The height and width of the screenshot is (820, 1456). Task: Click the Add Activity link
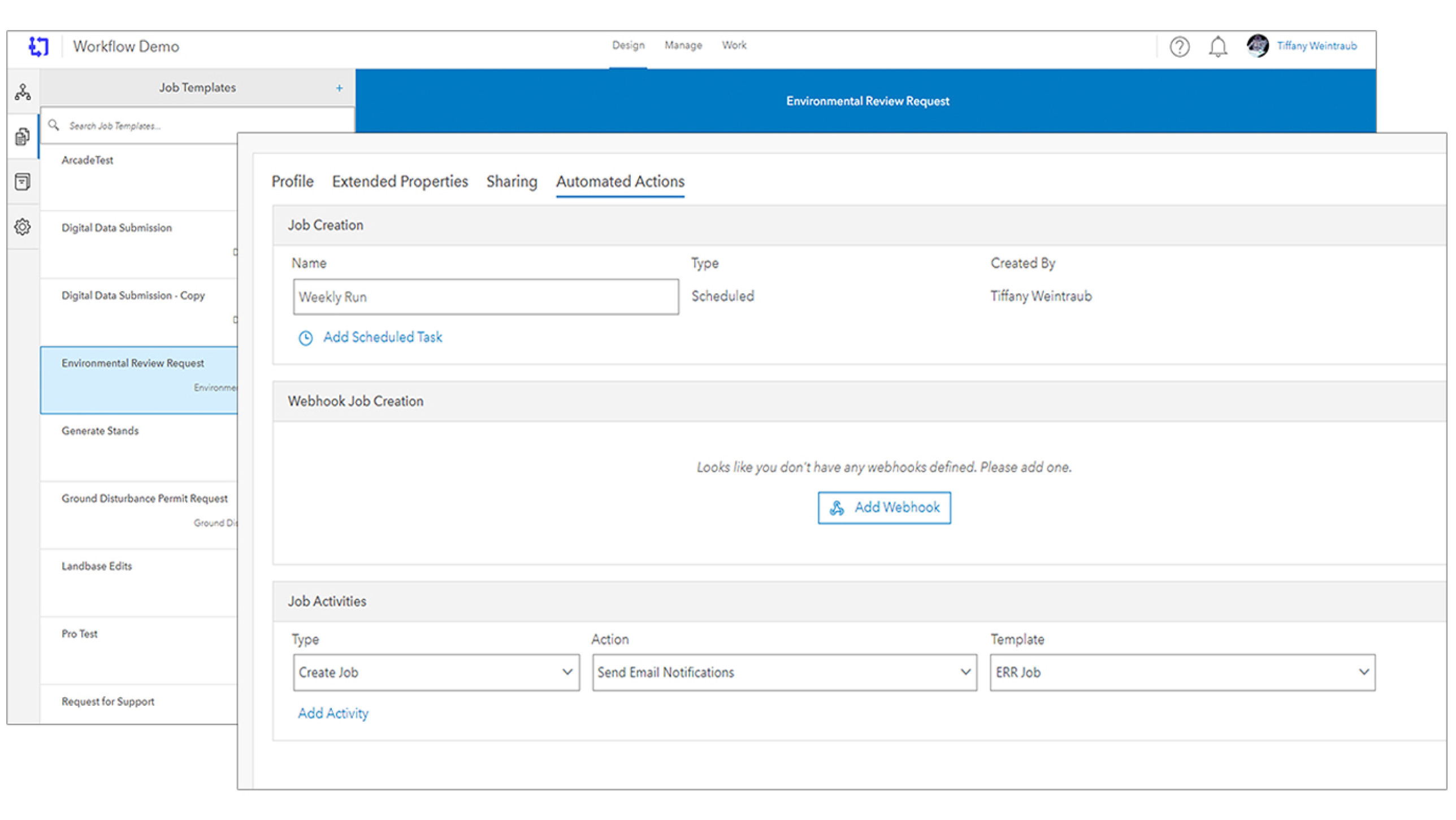(x=333, y=713)
